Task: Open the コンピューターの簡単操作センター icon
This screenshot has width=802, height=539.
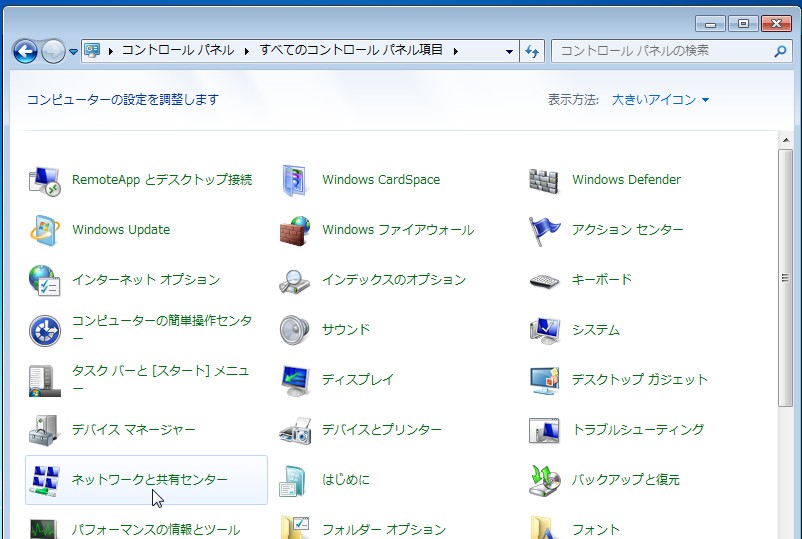Action: tap(44, 330)
